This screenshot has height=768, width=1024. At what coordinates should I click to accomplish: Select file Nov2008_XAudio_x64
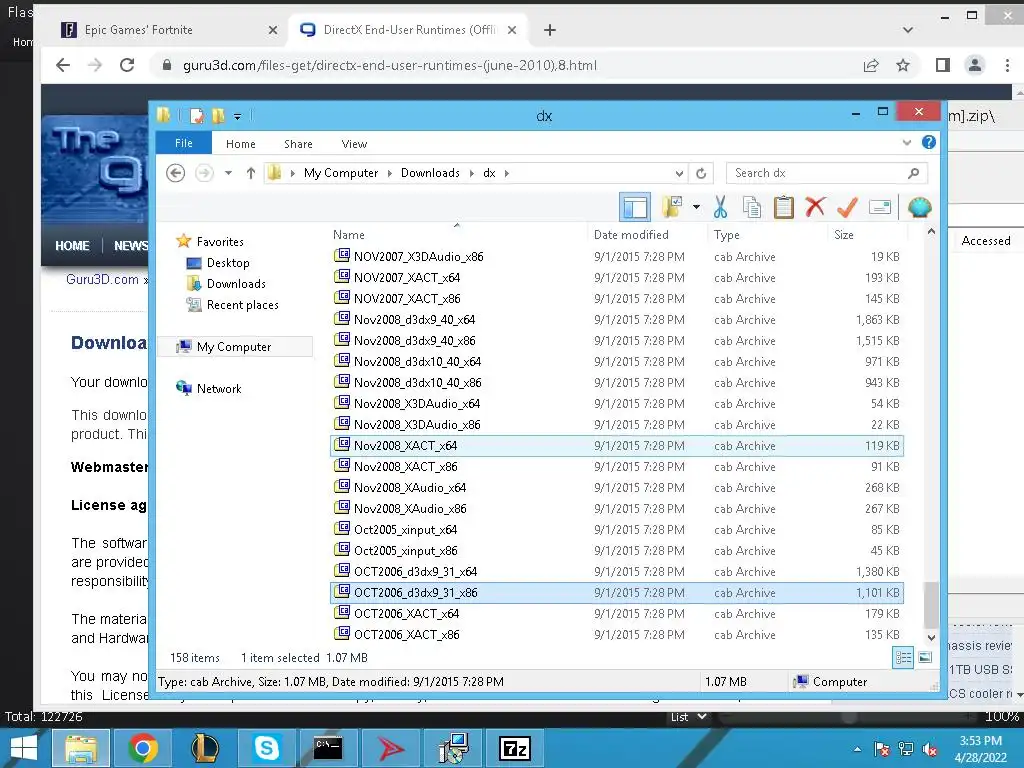tap(617, 488)
